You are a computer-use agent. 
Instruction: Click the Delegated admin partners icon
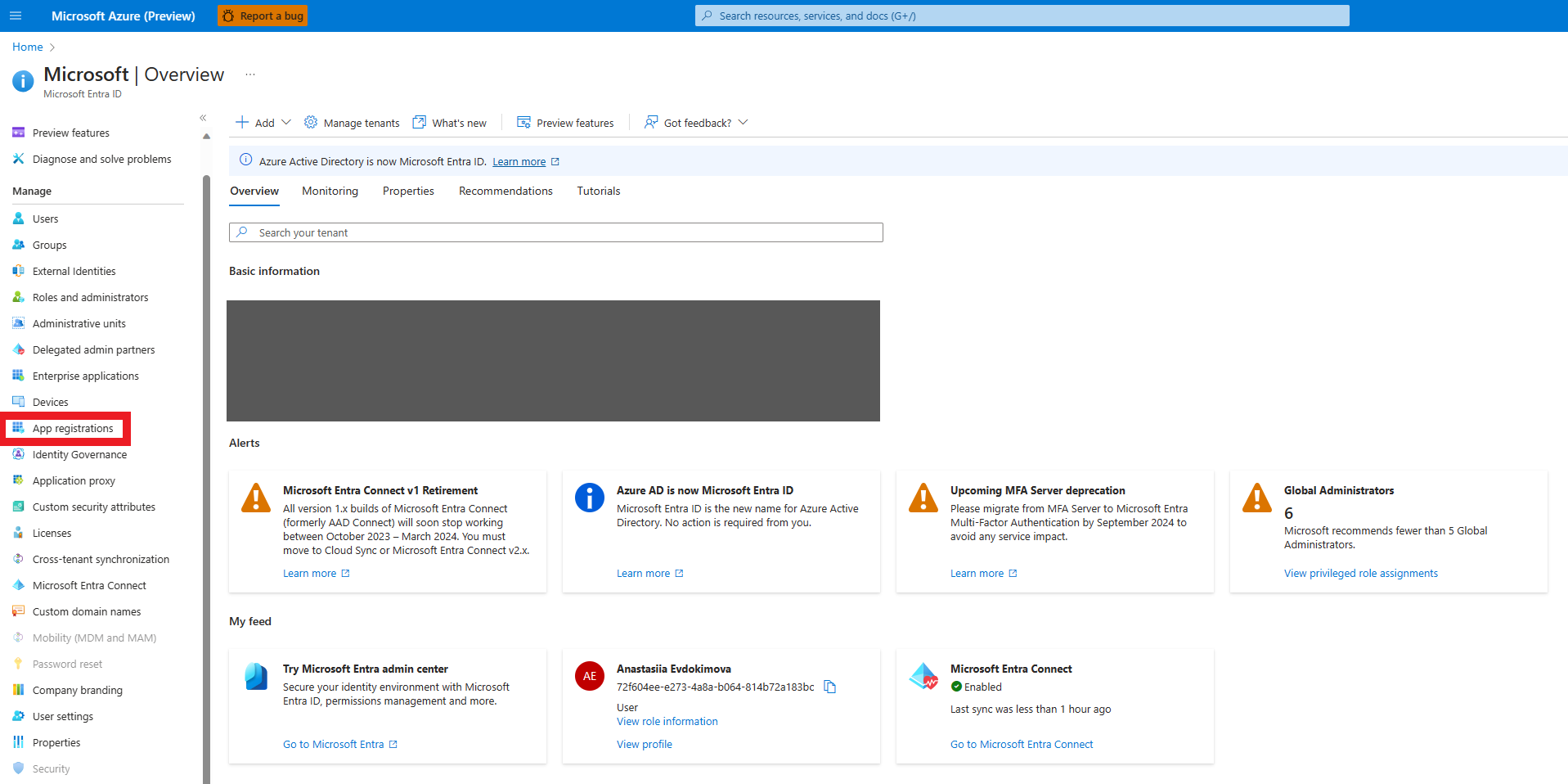tap(18, 349)
